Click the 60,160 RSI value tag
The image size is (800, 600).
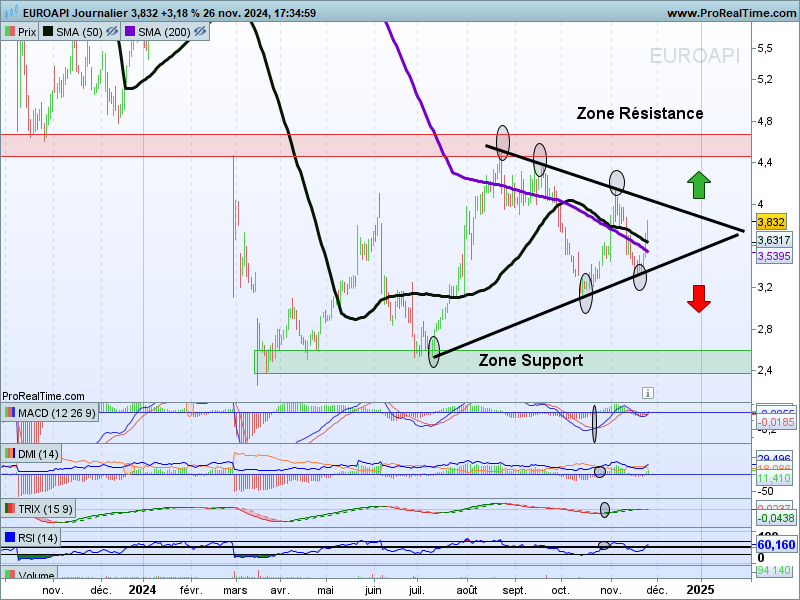click(x=776, y=544)
